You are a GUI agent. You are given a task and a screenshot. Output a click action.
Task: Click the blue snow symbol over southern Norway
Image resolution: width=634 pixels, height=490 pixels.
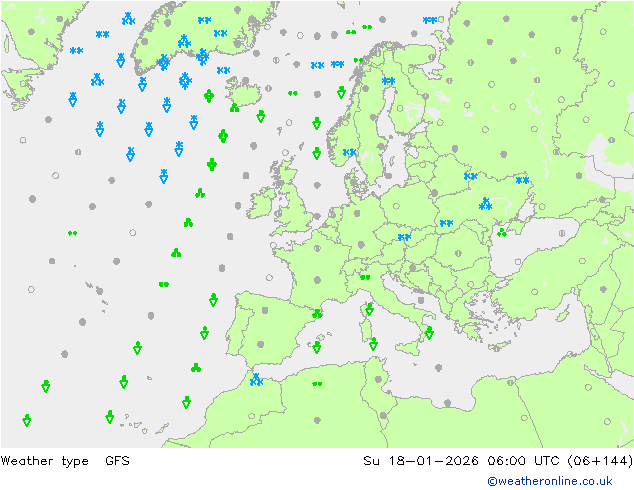[349, 152]
